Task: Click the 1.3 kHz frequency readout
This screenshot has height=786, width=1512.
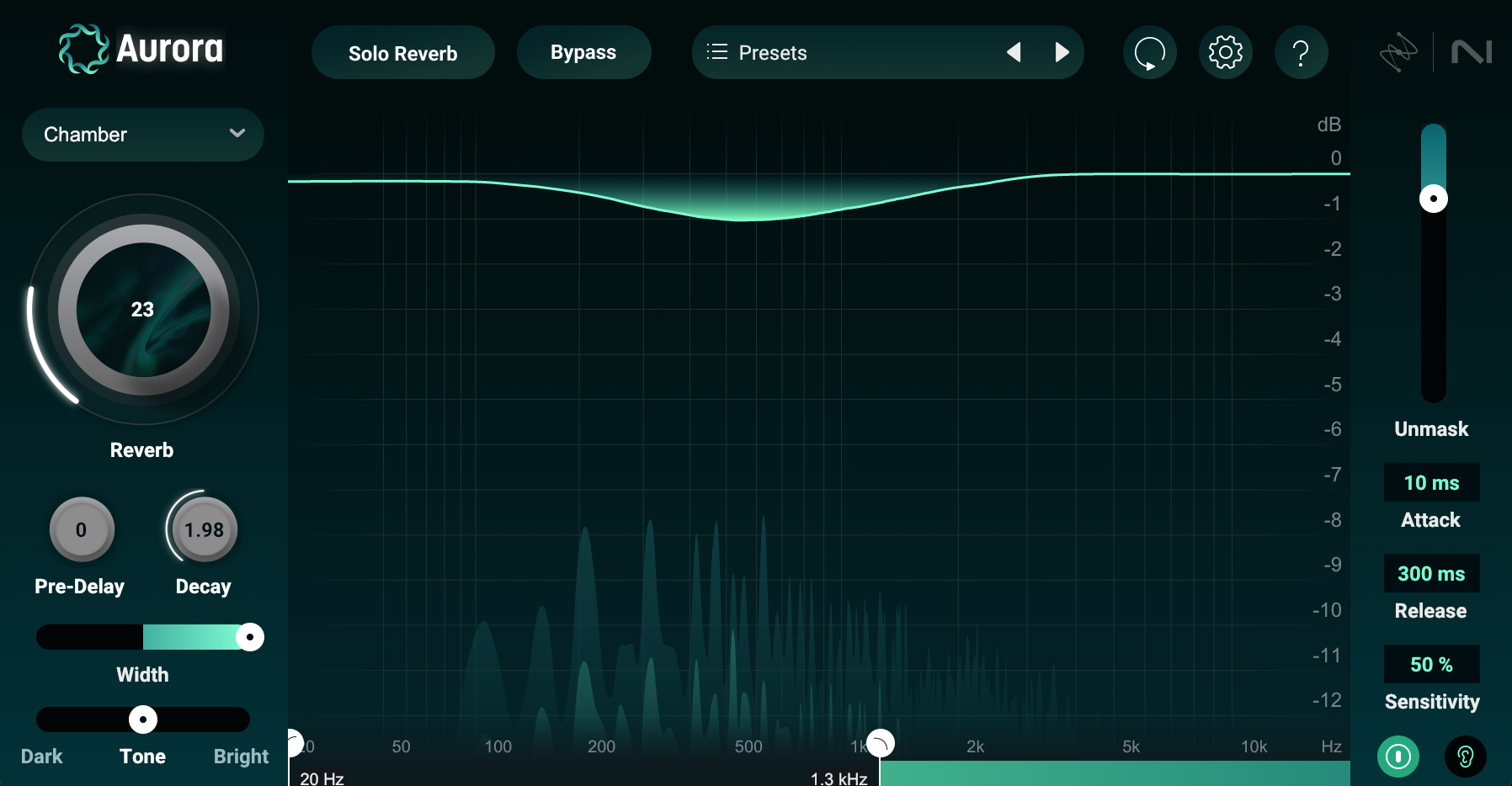Action: [839, 779]
